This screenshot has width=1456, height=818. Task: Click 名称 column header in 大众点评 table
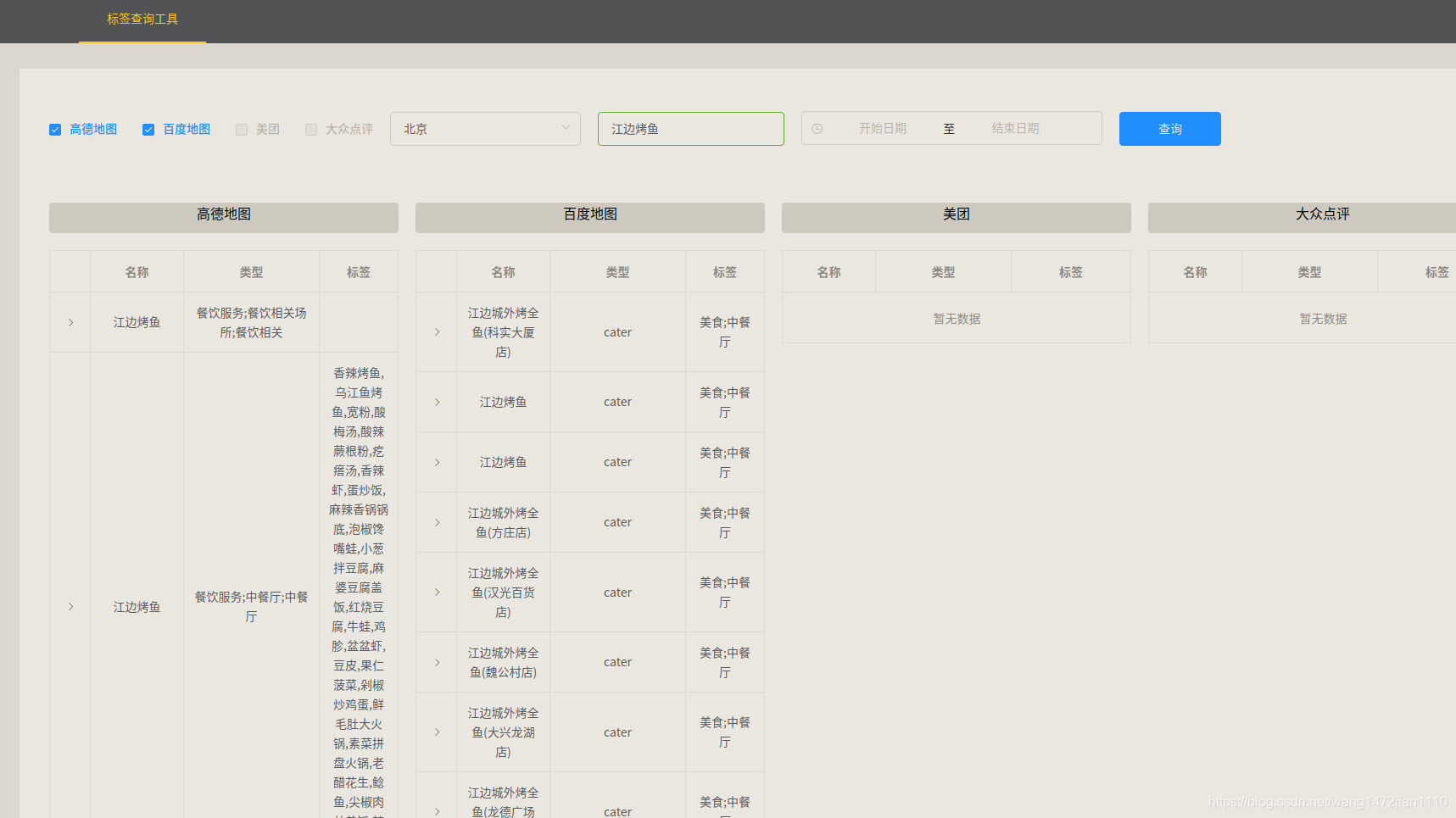(x=1195, y=272)
